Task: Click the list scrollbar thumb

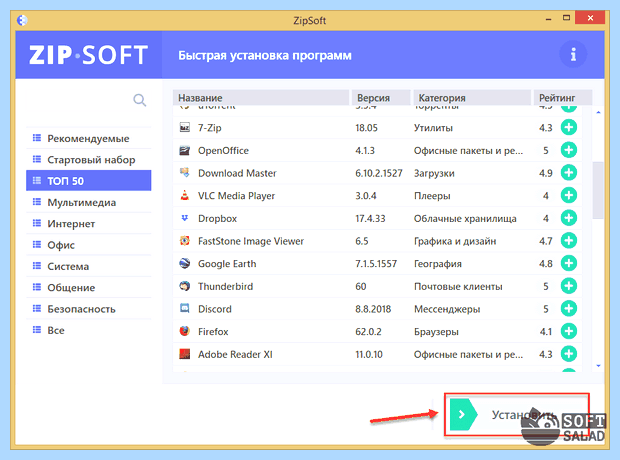Action: [x=598, y=190]
